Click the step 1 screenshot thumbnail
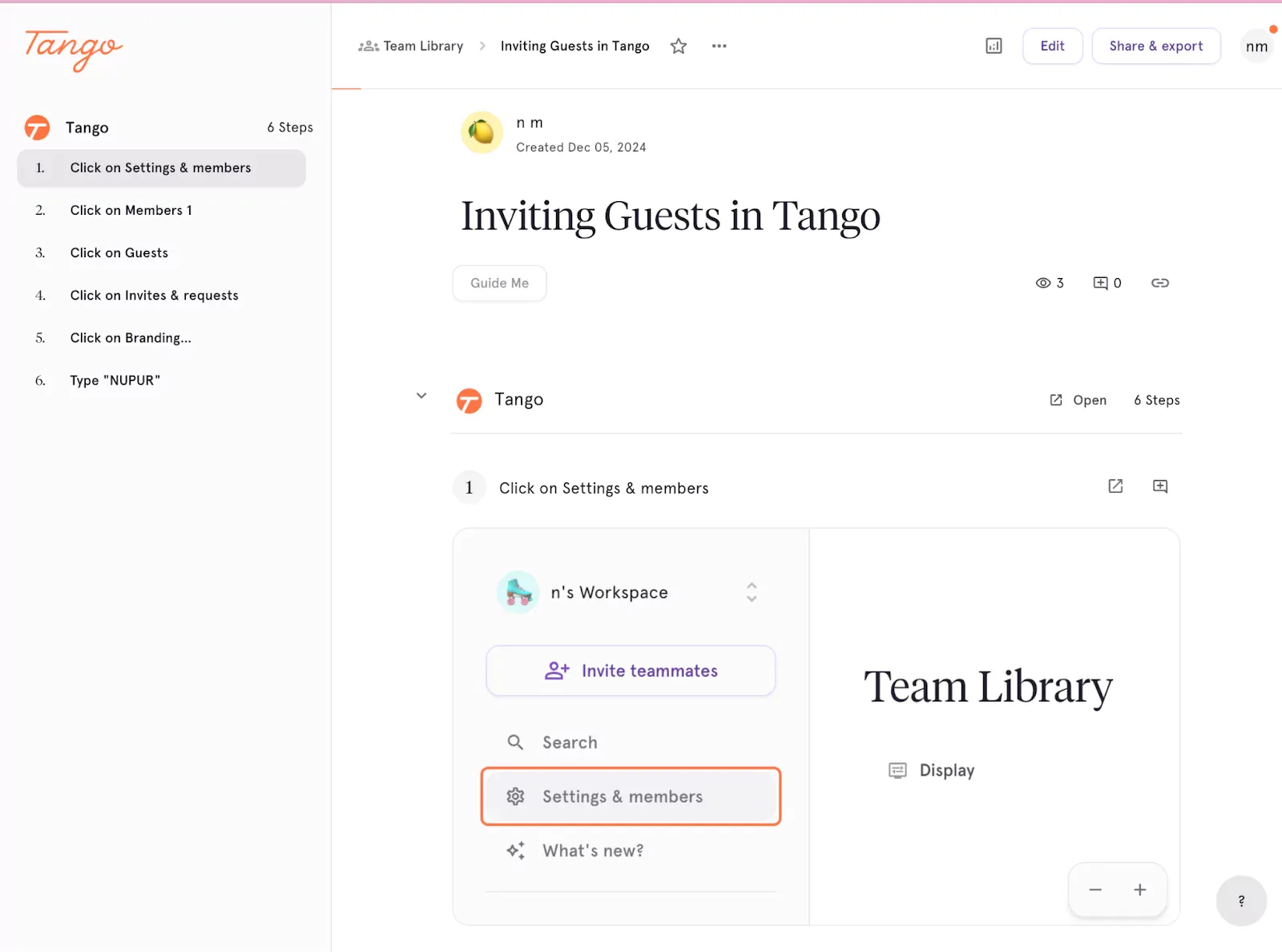 pos(816,726)
